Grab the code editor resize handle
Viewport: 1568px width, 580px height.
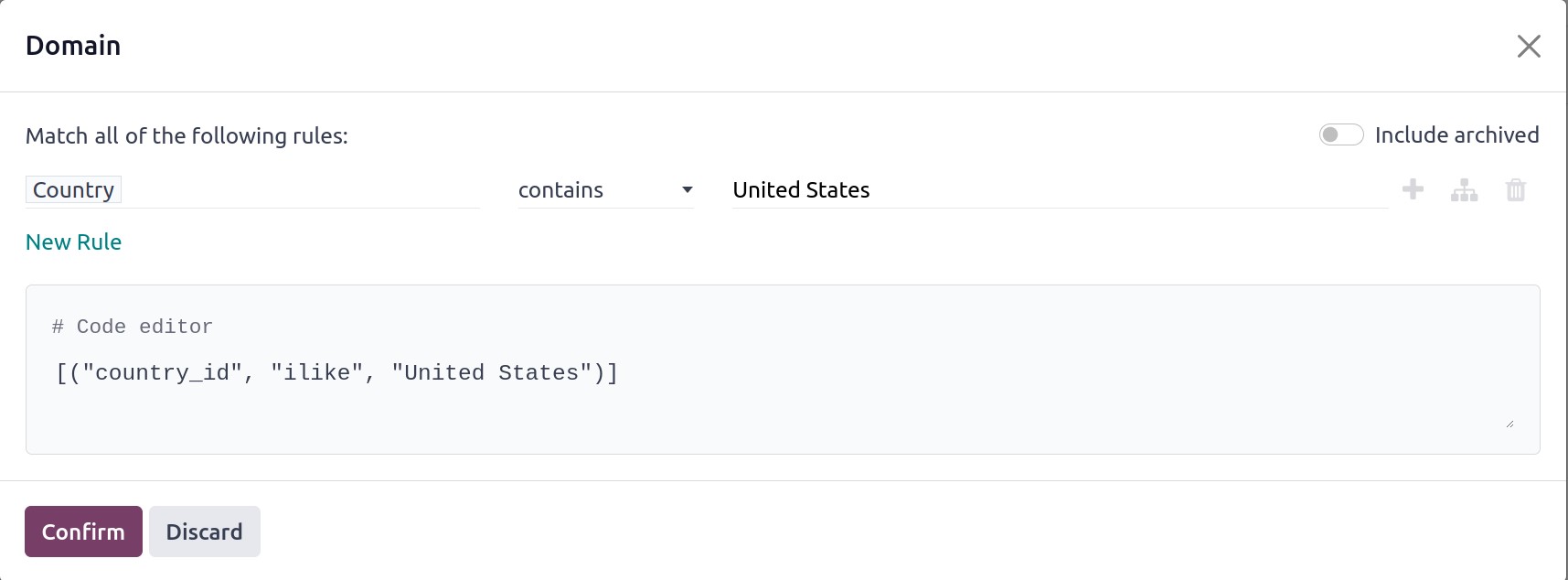[1509, 424]
